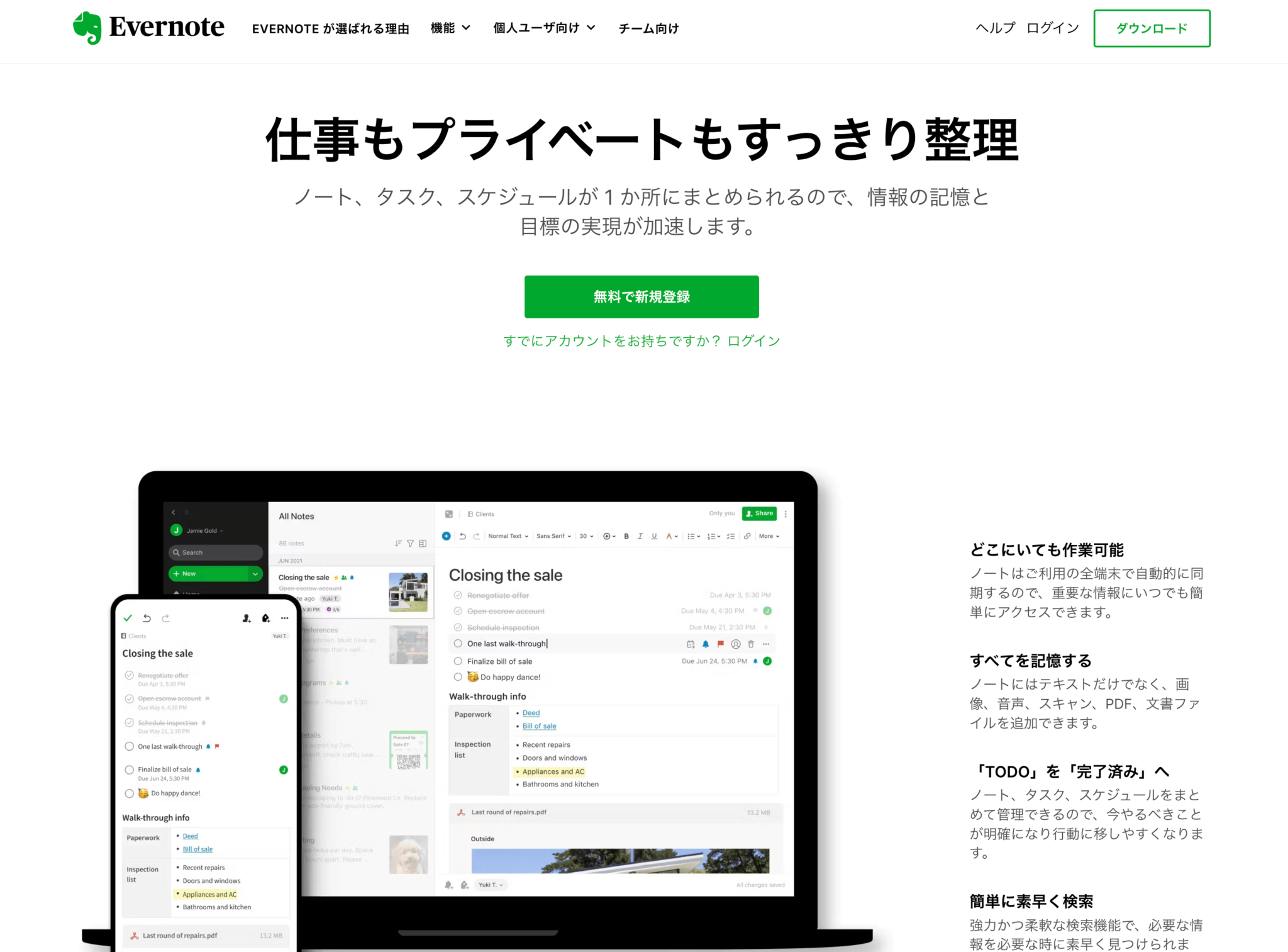
Task: Click the insert link icon in toolbar
Action: (x=747, y=536)
